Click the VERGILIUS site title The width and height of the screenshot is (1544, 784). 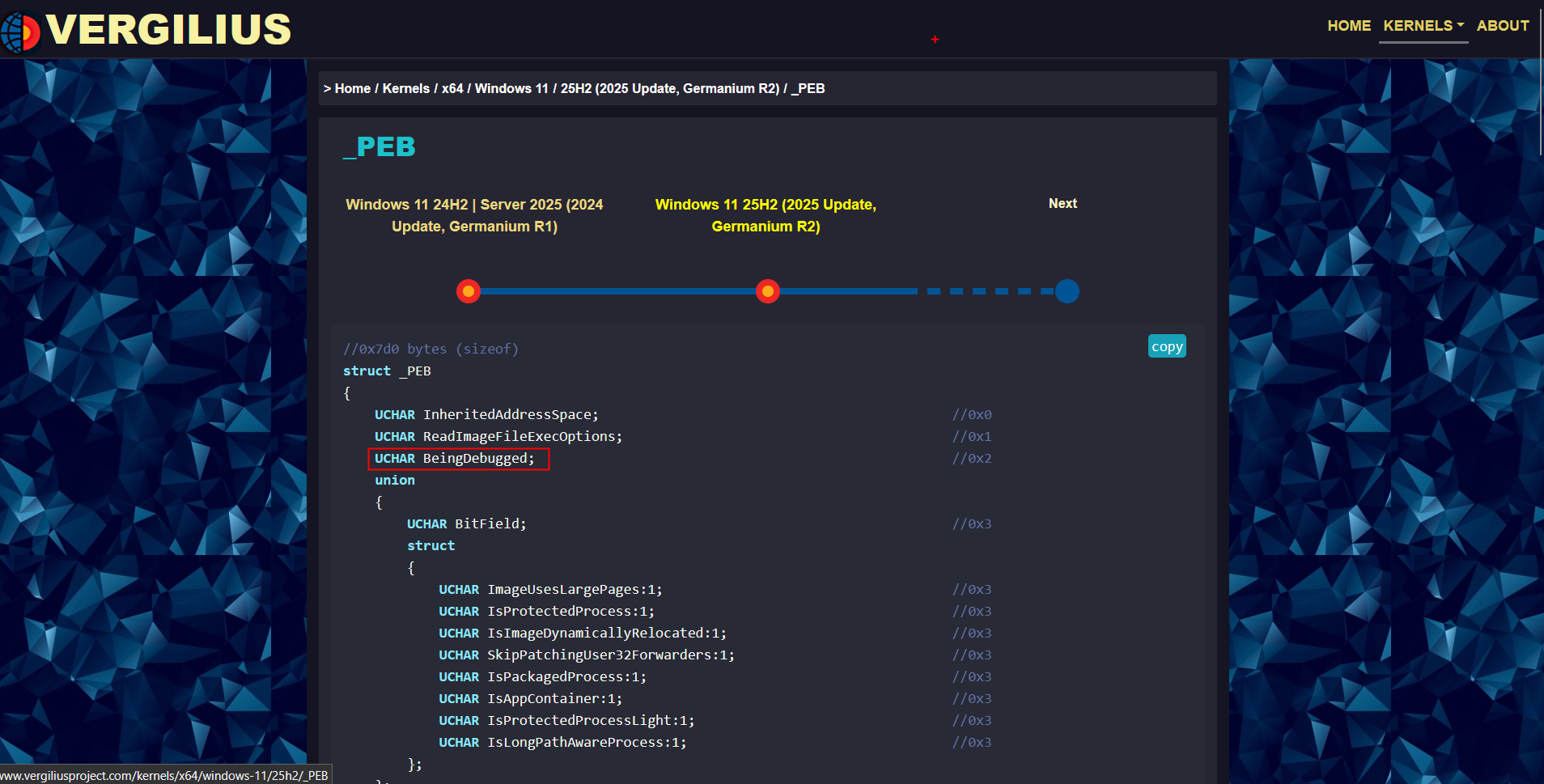168,30
